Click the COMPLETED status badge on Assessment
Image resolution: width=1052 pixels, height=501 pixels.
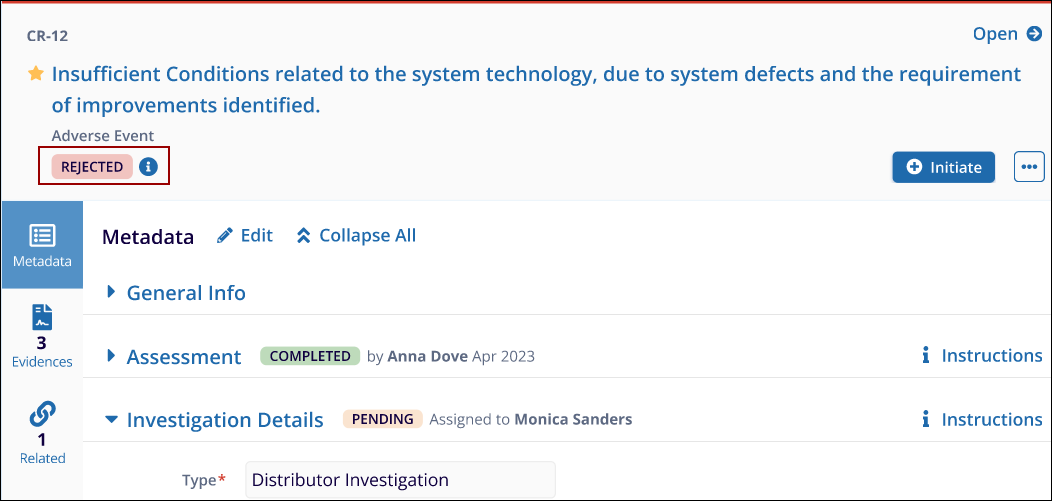(310, 356)
